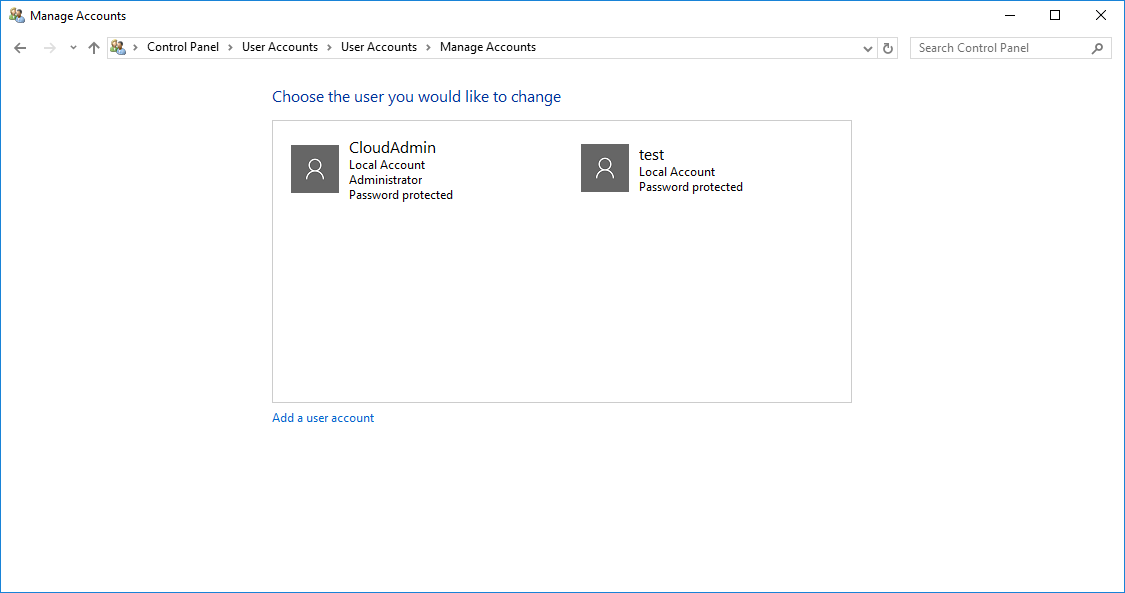Click the Forward navigation arrow

coord(49,48)
